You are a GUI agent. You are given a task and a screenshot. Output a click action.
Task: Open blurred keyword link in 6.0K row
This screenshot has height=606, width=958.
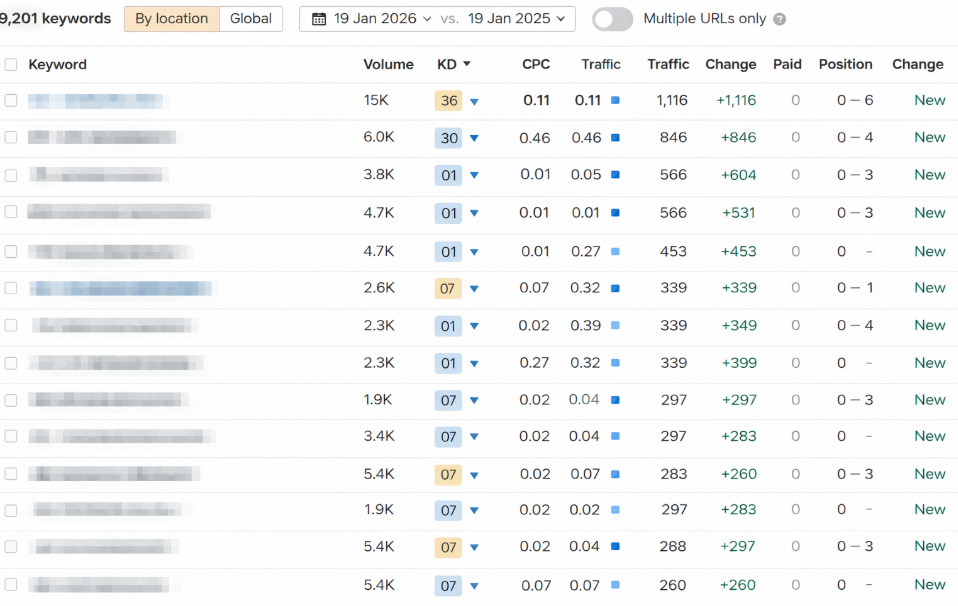point(102,137)
